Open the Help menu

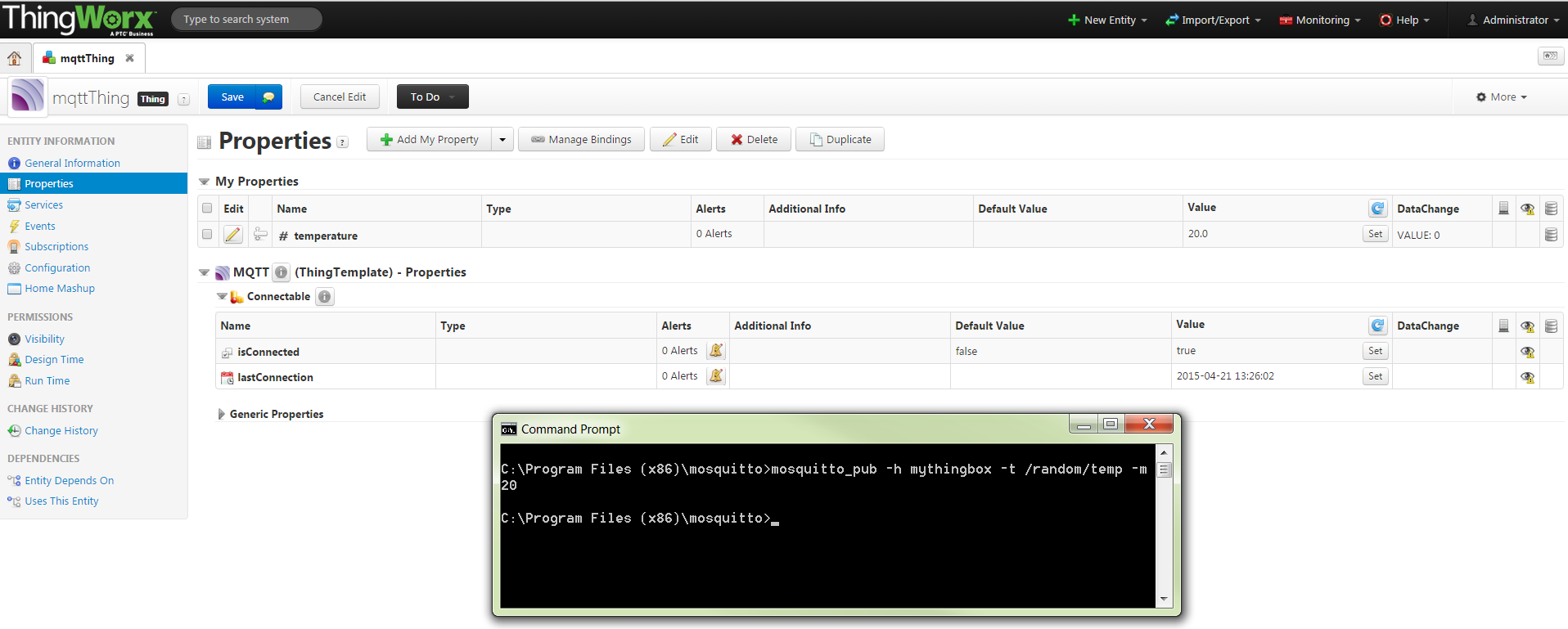click(1404, 20)
